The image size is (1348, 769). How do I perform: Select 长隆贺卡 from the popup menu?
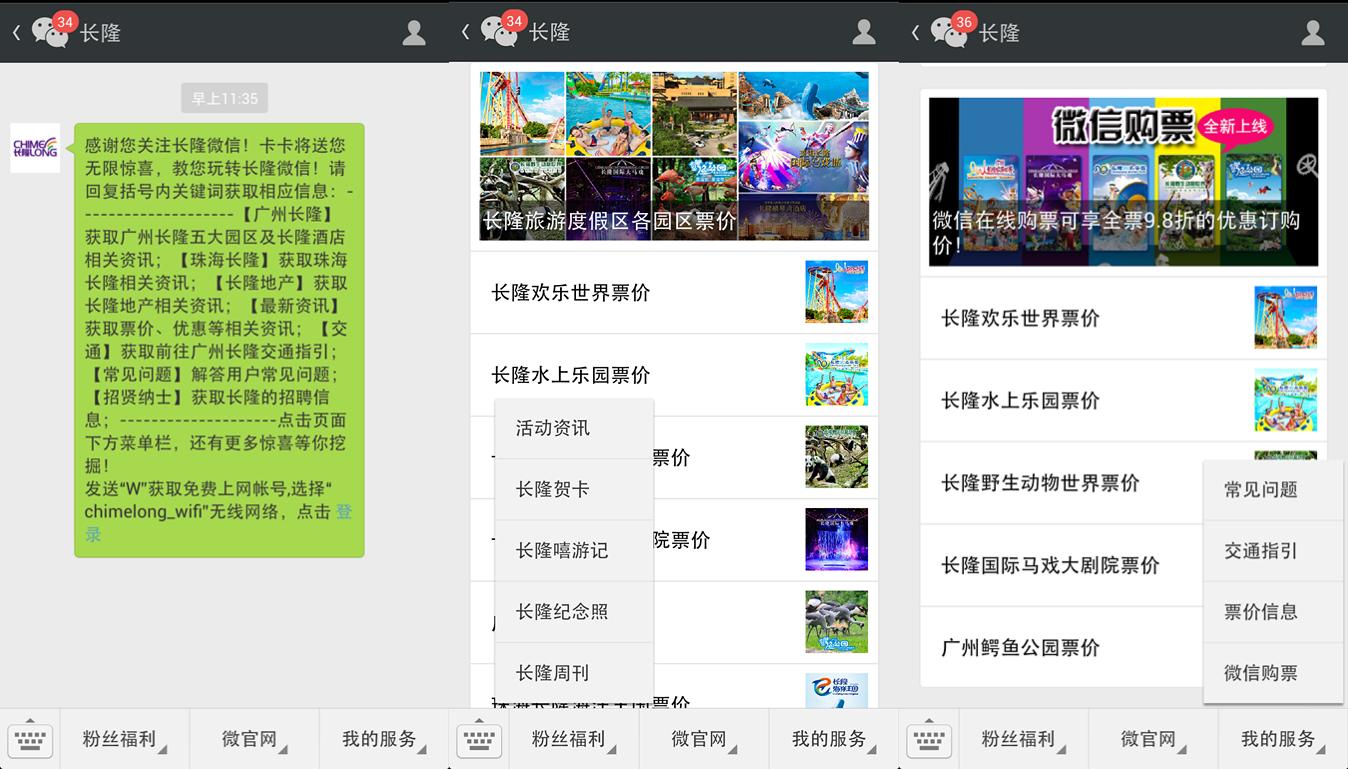coord(574,489)
